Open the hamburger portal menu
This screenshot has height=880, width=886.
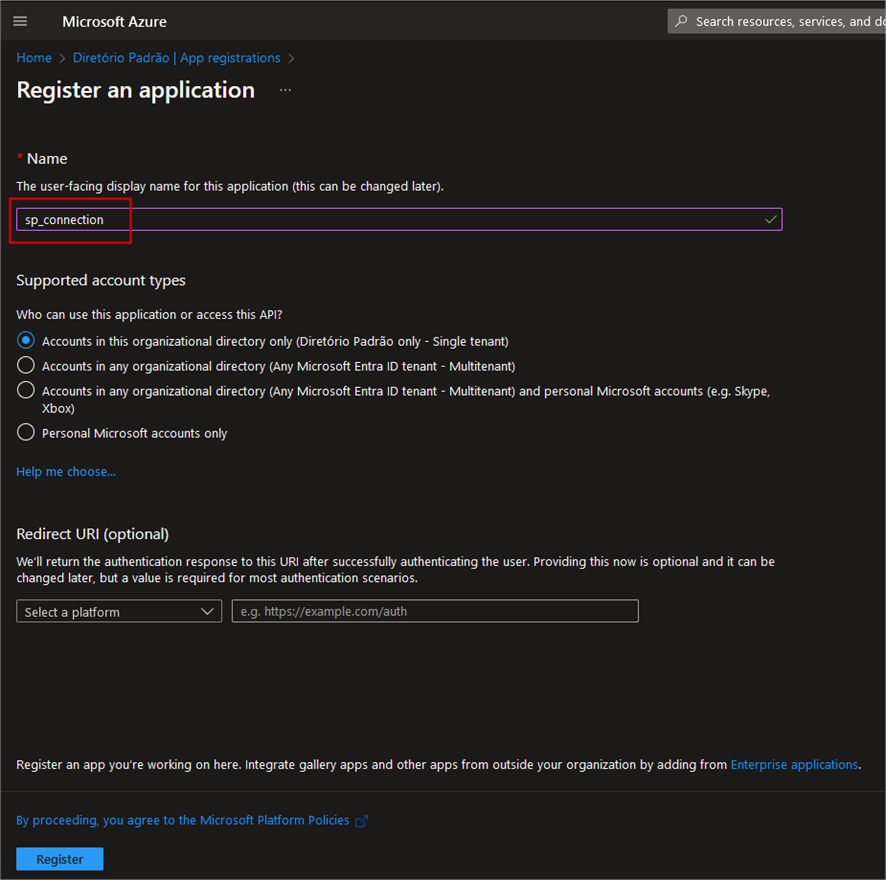pyautogui.click(x=20, y=21)
